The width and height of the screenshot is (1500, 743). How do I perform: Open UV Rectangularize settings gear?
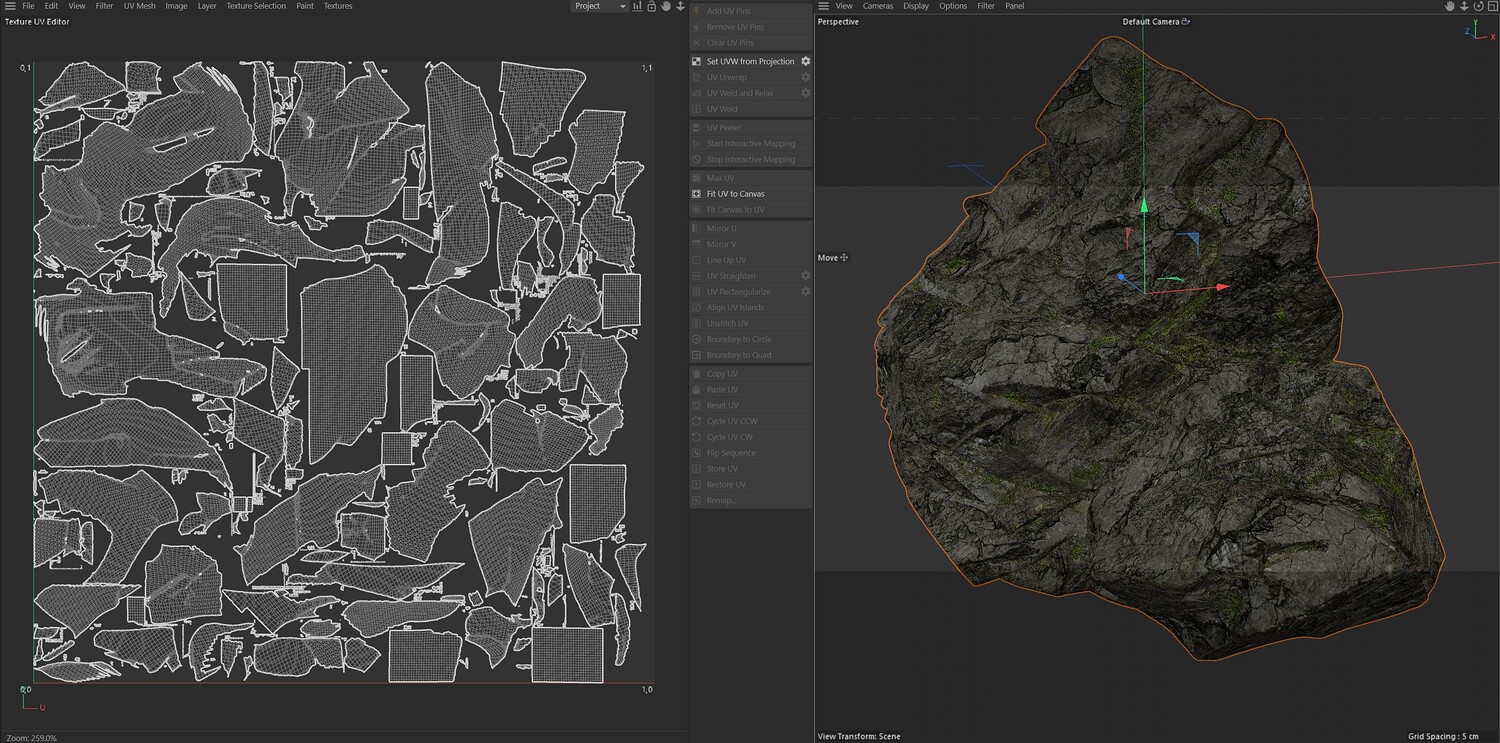(x=805, y=292)
